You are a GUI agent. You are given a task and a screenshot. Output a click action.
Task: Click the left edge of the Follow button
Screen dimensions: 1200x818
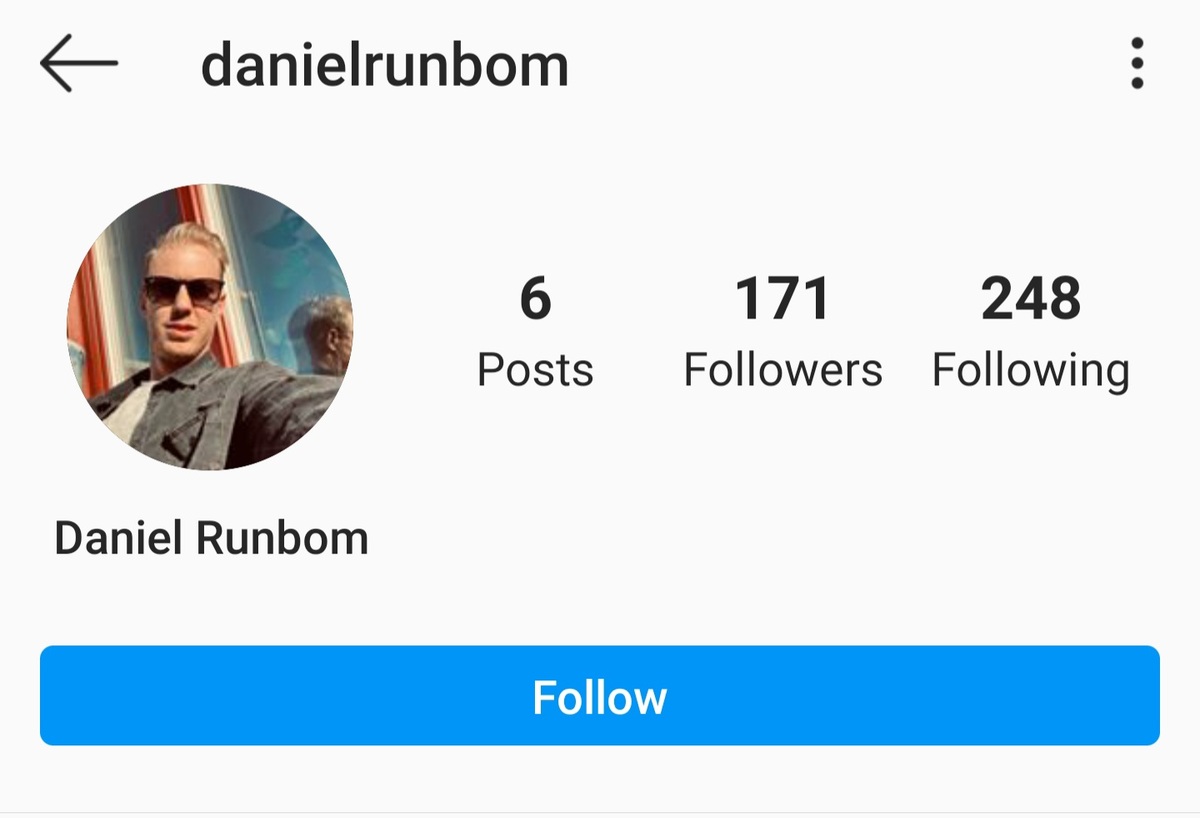50,695
